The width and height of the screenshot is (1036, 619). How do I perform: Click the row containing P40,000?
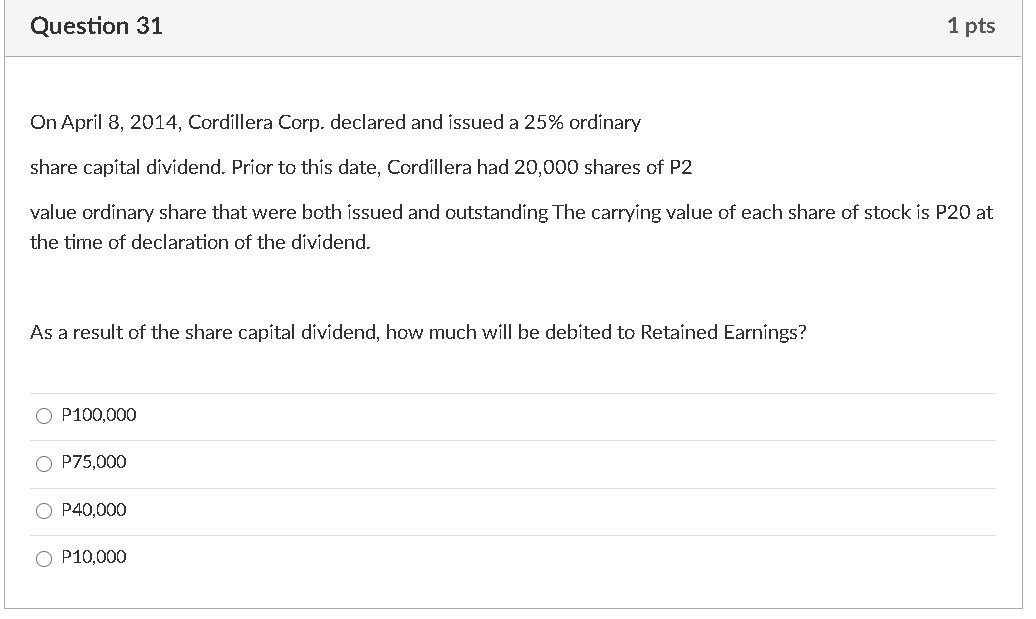pyautogui.click(x=500, y=510)
